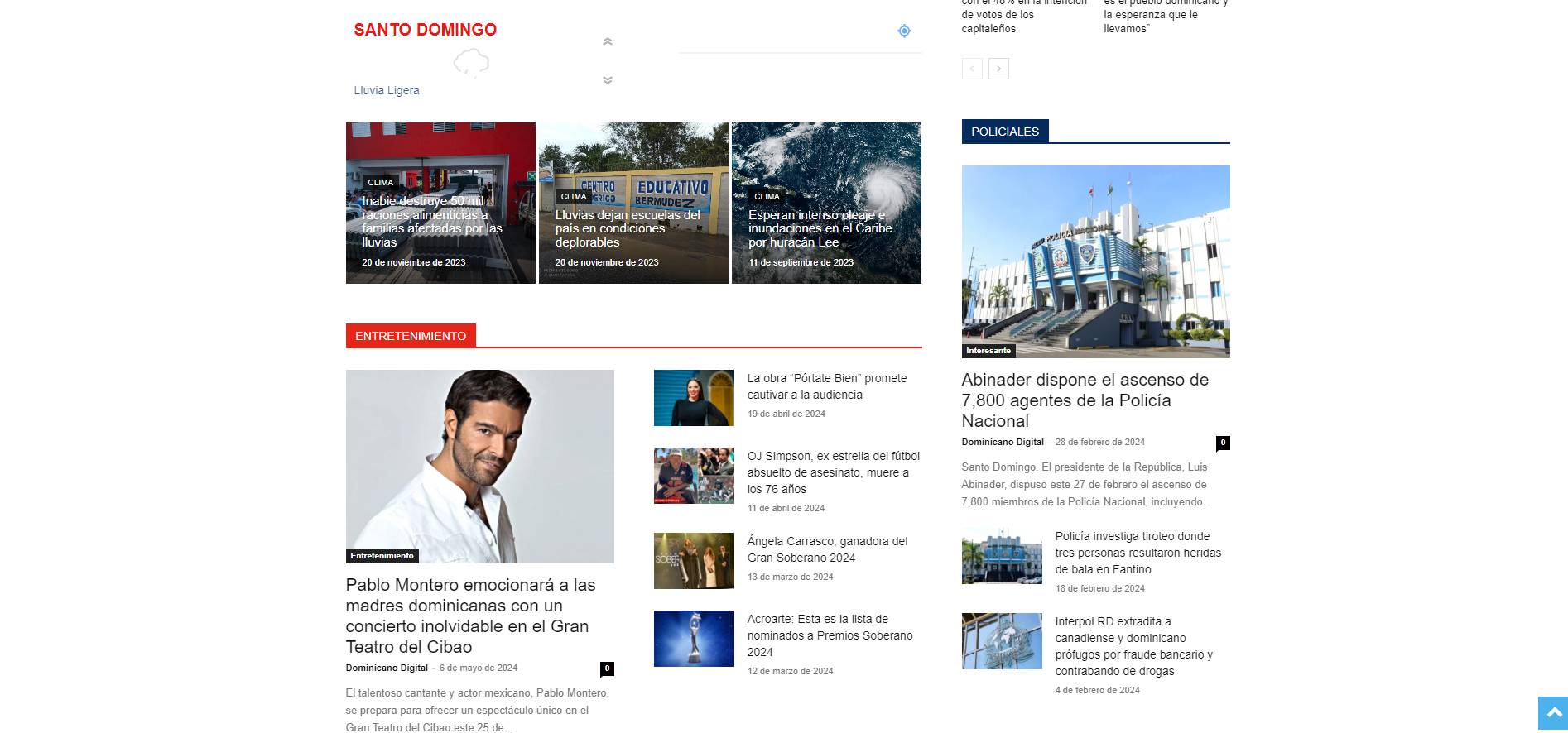Open Esperan intenso oleaje huracán Lee article

coord(820,228)
